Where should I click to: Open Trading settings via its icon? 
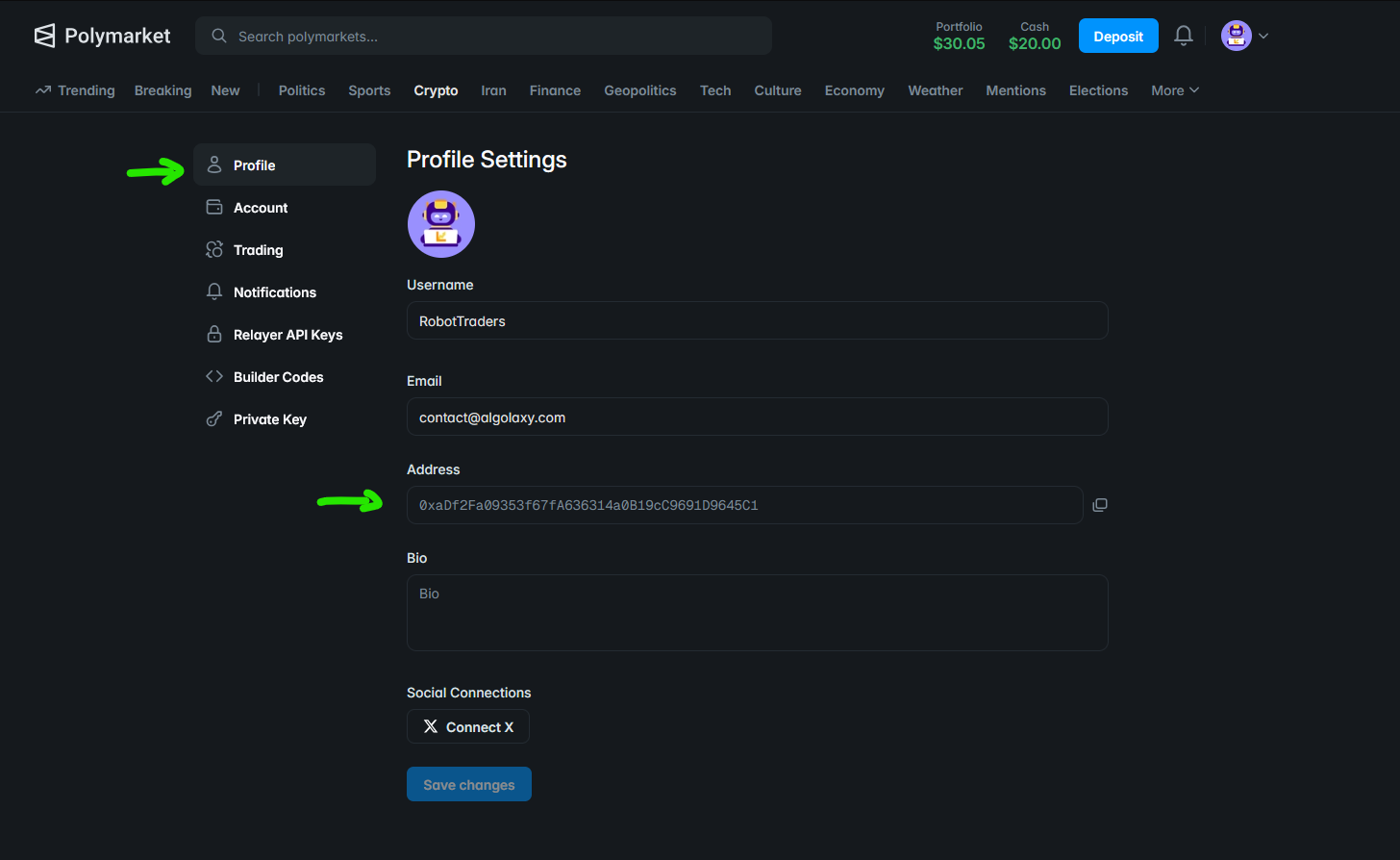pyautogui.click(x=213, y=249)
